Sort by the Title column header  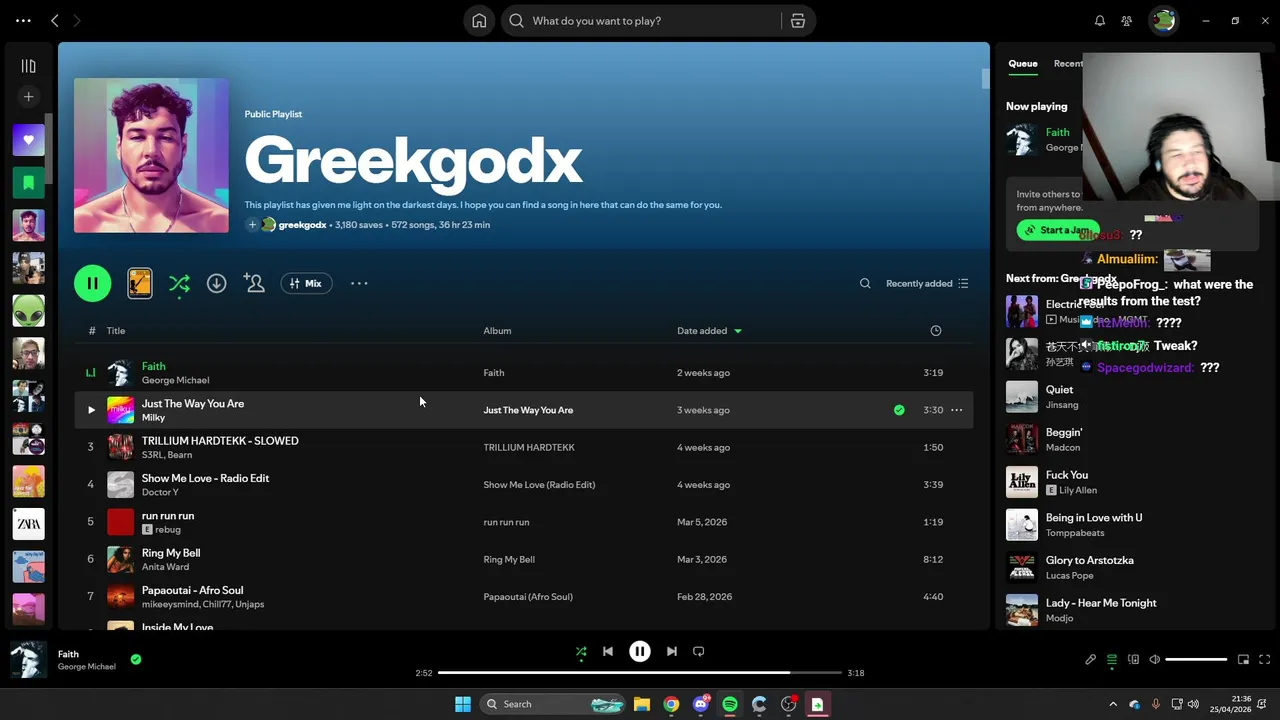[x=116, y=331]
